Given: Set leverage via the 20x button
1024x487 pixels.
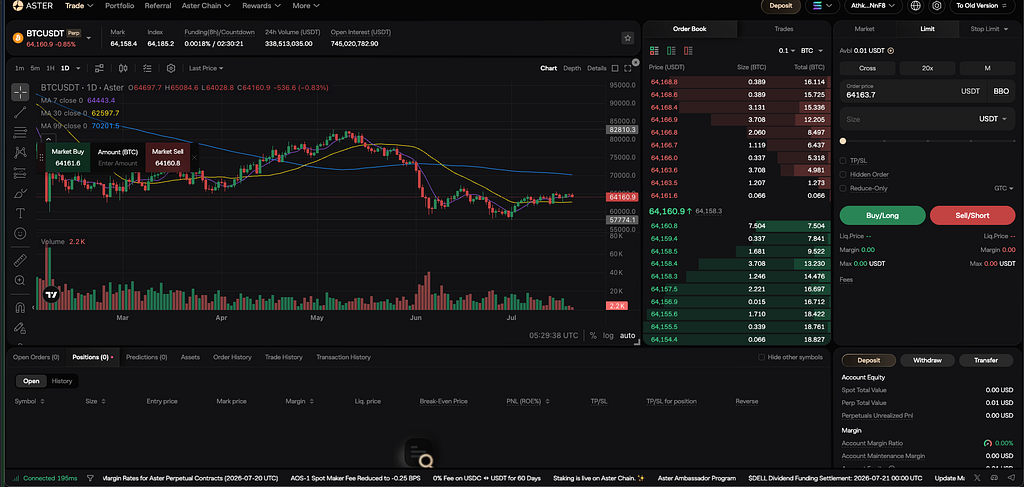Looking at the screenshot, I should click(927, 68).
